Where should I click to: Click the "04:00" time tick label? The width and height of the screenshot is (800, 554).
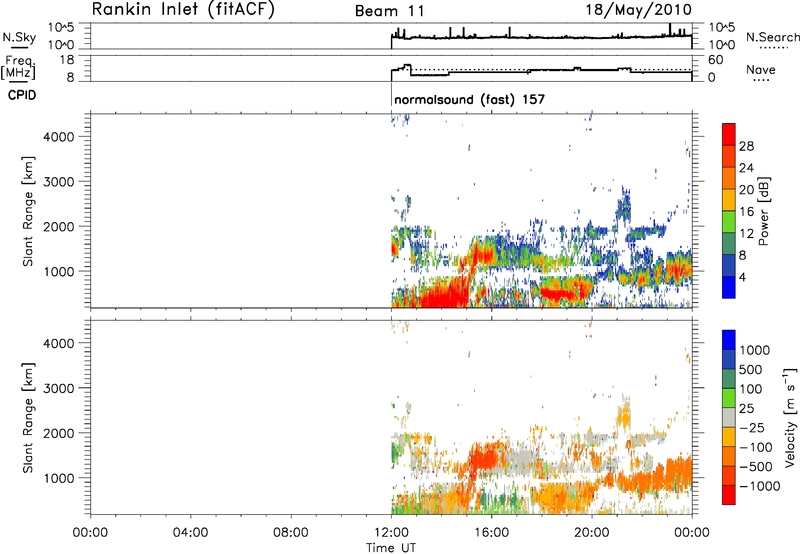(190, 533)
